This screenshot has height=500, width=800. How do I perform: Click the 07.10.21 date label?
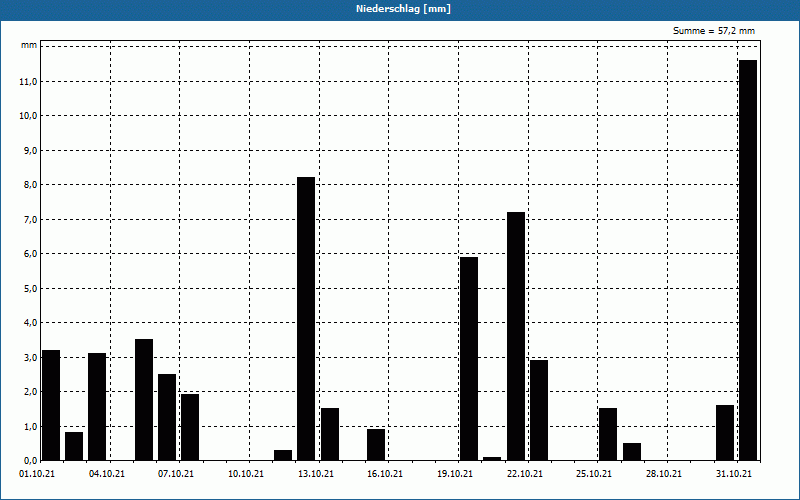(176, 474)
